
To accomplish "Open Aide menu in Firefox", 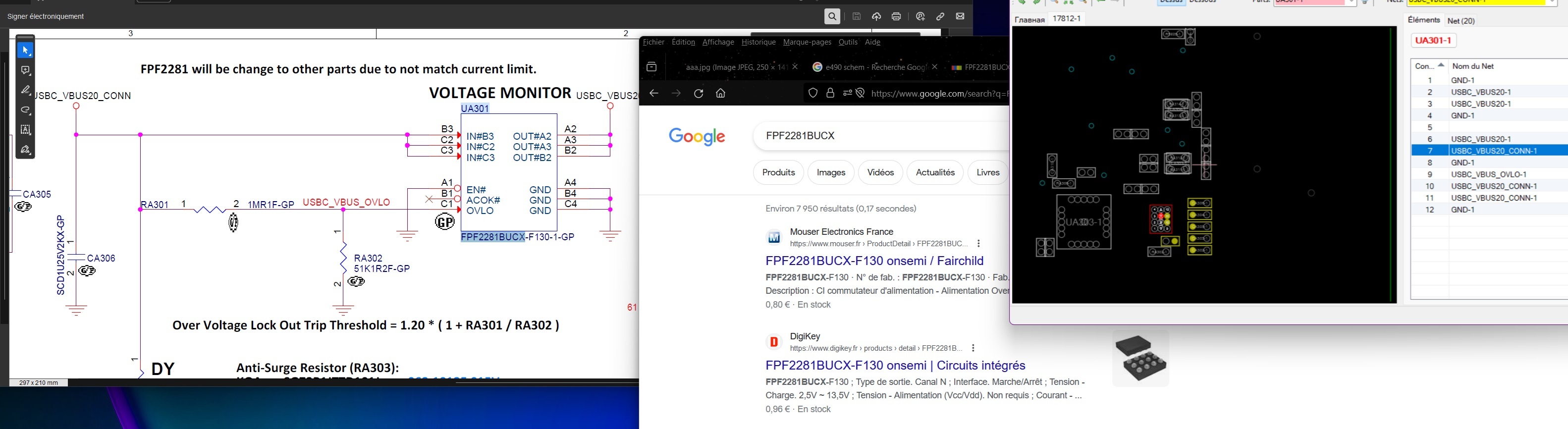I will coord(873,42).
